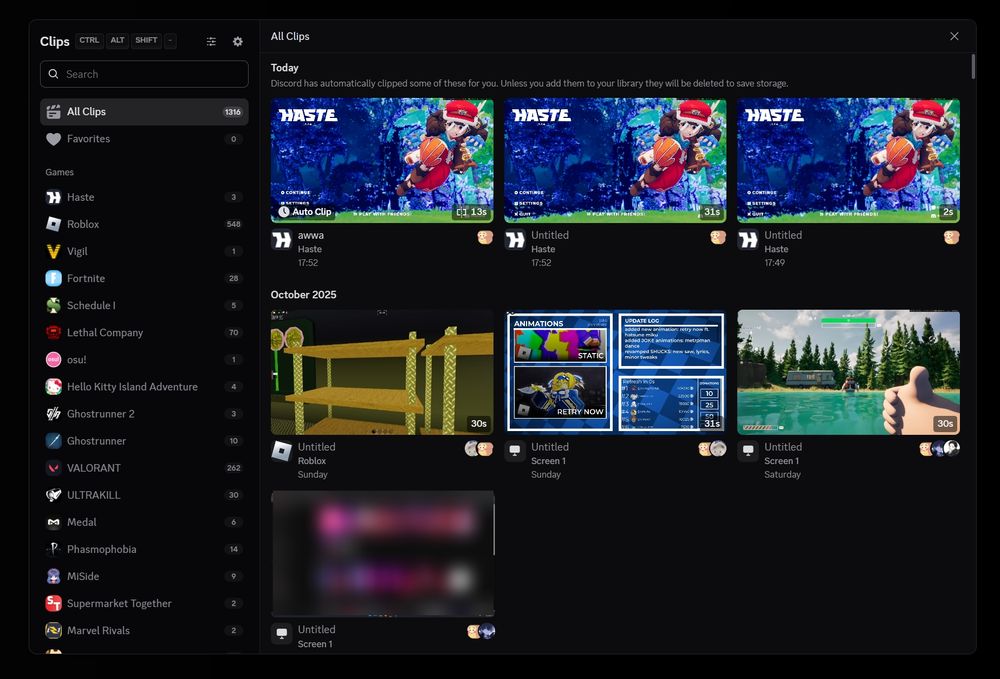The height and width of the screenshot is (679, 1000).
Task: Click the Favorites heart icon
Action: 54,139
